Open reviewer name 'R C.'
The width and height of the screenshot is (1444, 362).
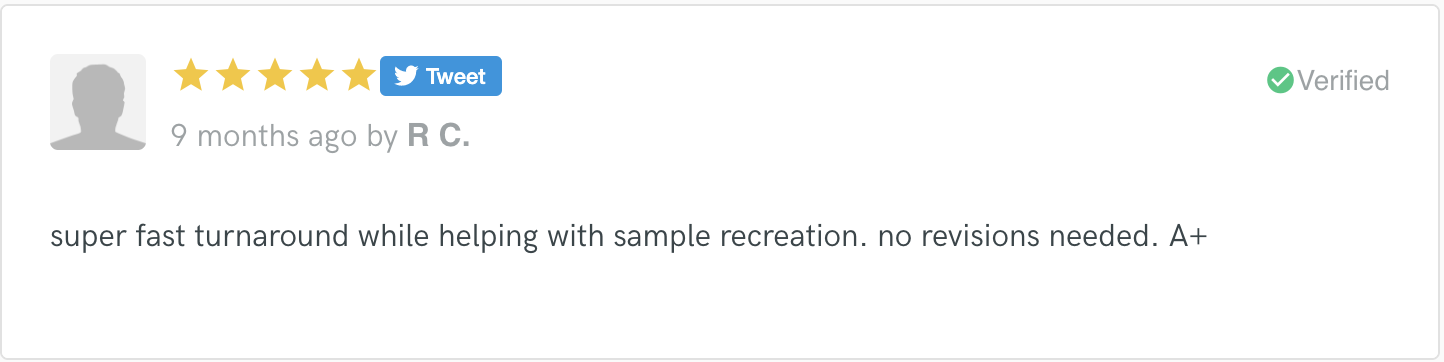(439, 136)
